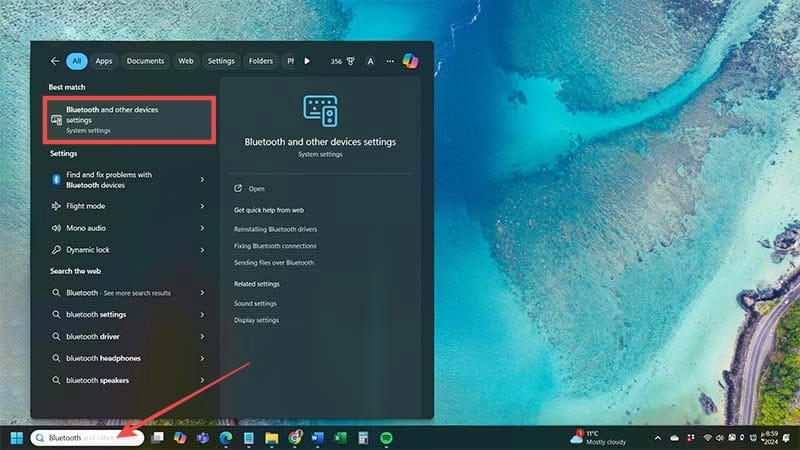Switch to the Apps filter tab
The width and height of the screenshot is (800, 450).
point(104,61)
